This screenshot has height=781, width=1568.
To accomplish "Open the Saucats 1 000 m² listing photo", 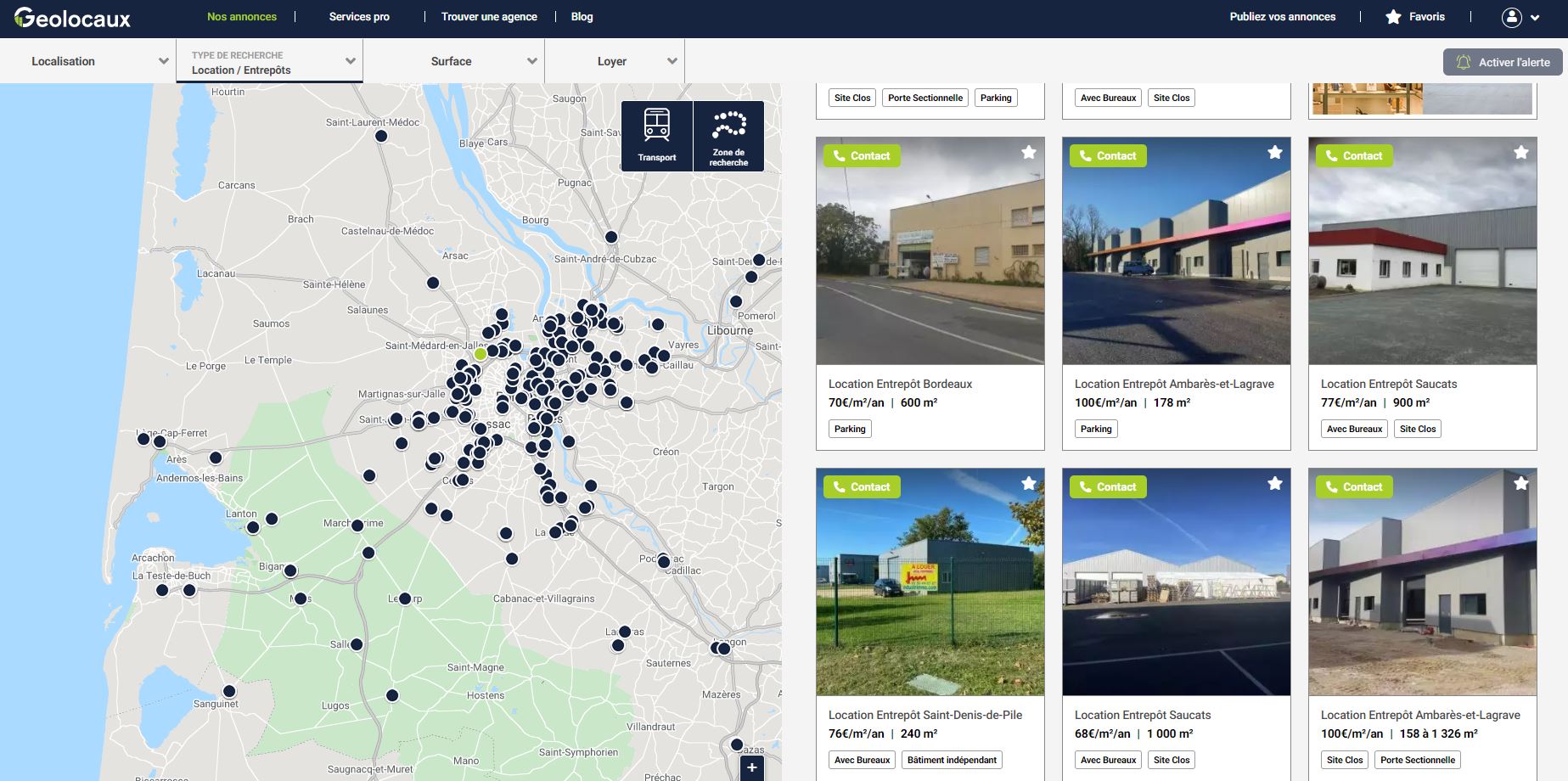I will click(1176, 594).
